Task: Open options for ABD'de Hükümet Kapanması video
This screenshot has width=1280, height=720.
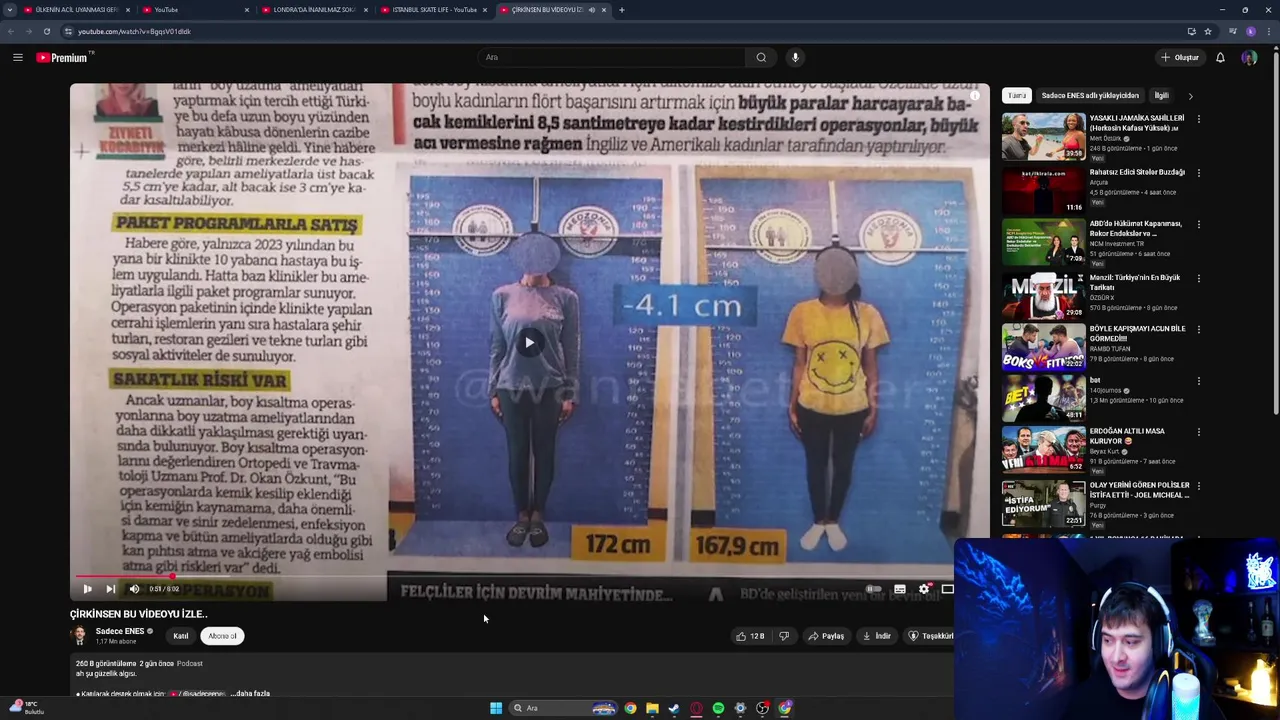Action: click(1199, 225)
